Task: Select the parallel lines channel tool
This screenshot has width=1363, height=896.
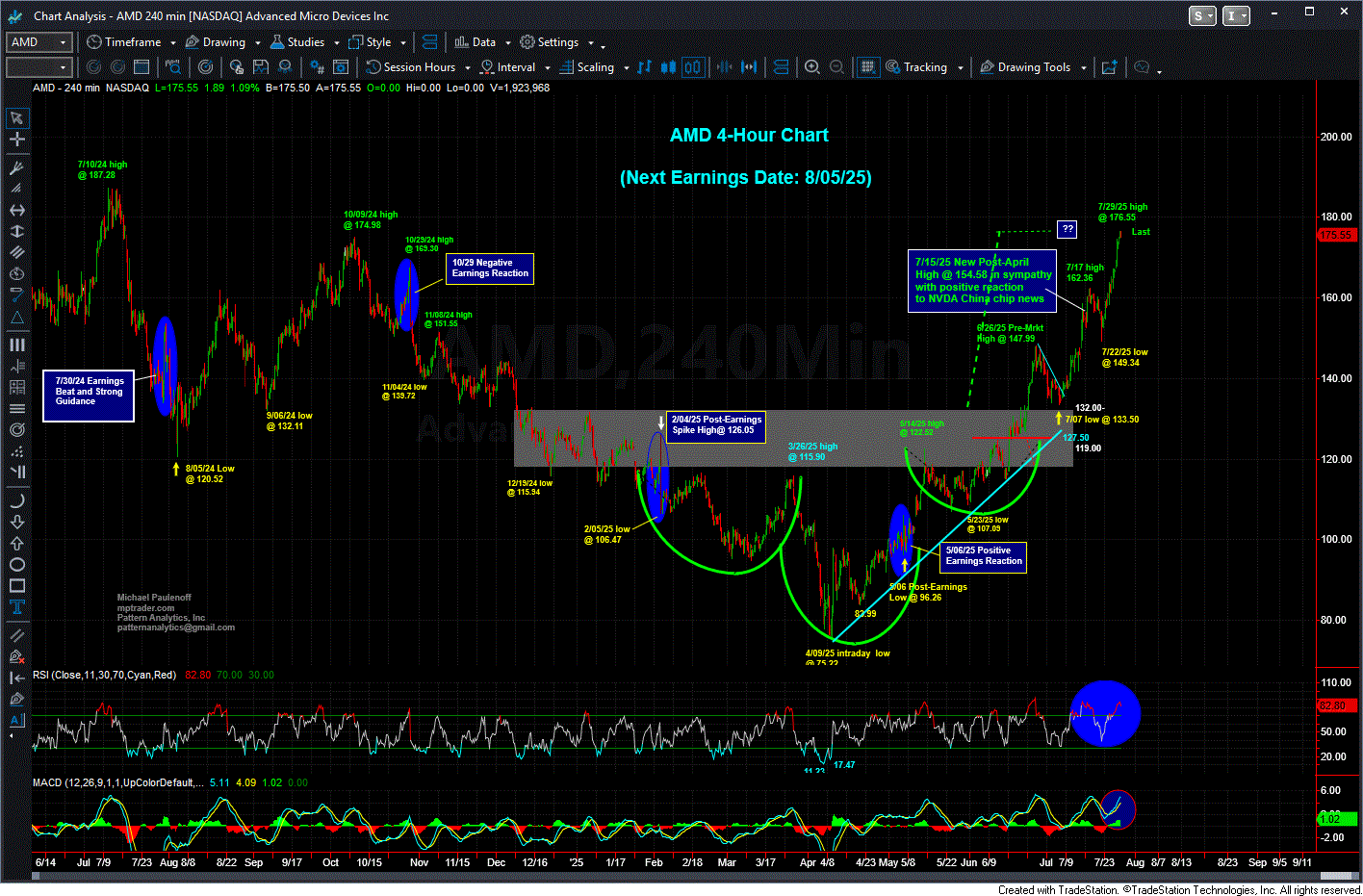Action: (16, 635)
